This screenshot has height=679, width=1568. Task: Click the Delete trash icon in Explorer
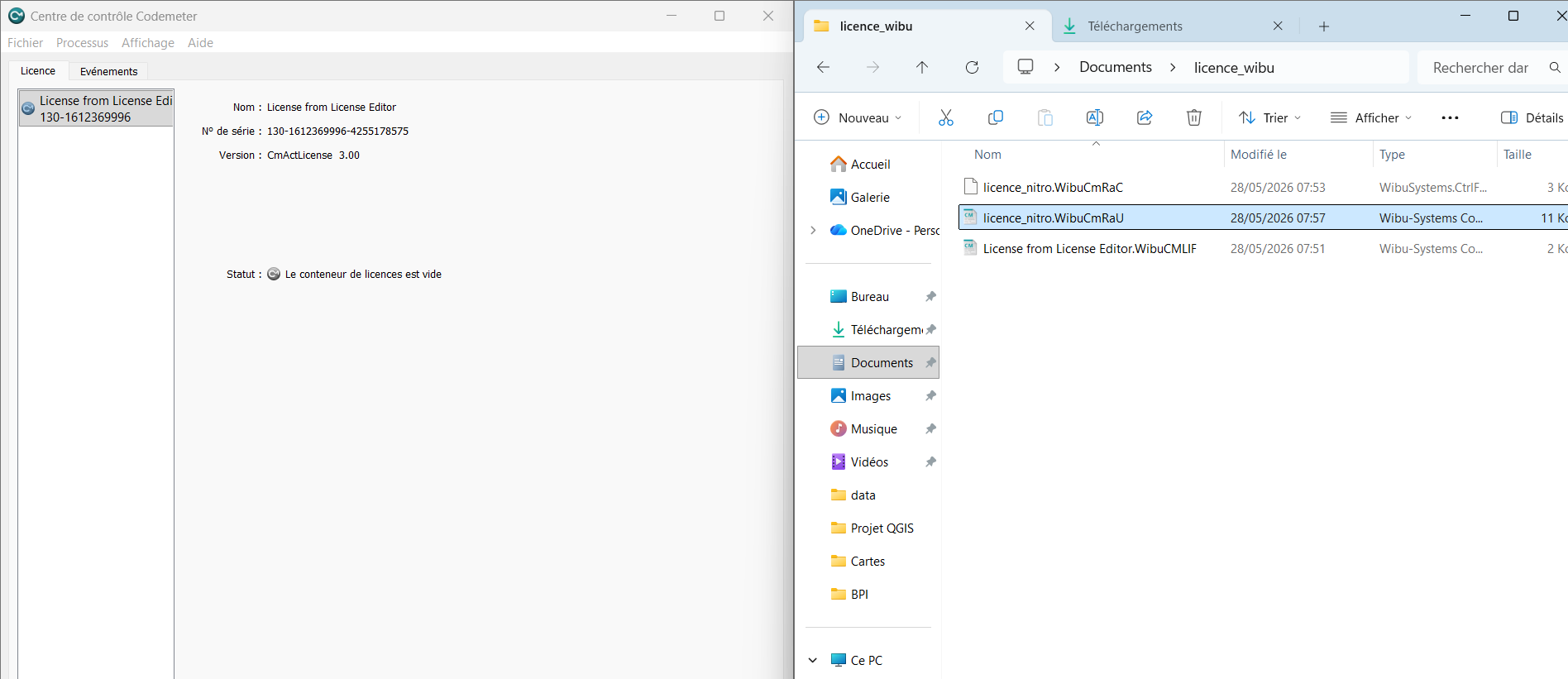click(1194, 117)
